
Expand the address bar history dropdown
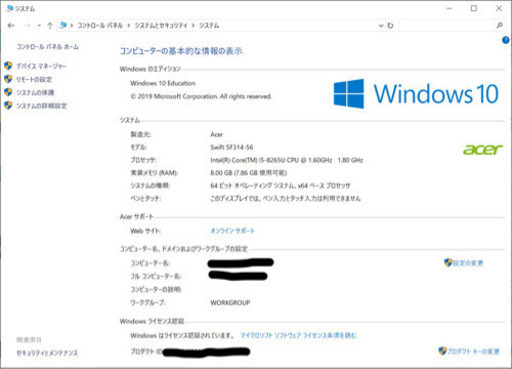coord(381,26)
